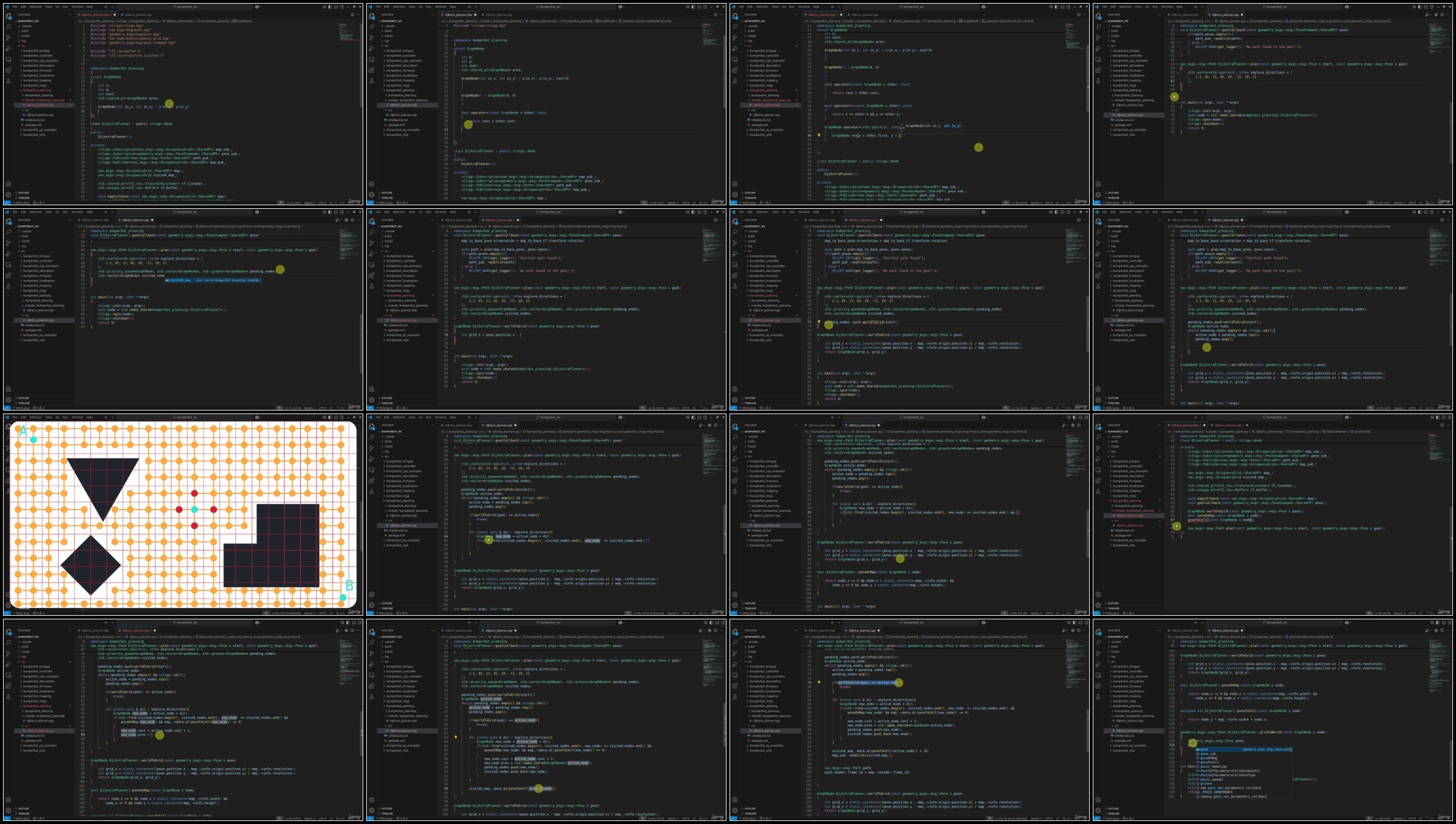Viewport: 1456px width, 824px height.
Task: Click errors and warnings indicator in top-left frame
Action: [38, 203]
